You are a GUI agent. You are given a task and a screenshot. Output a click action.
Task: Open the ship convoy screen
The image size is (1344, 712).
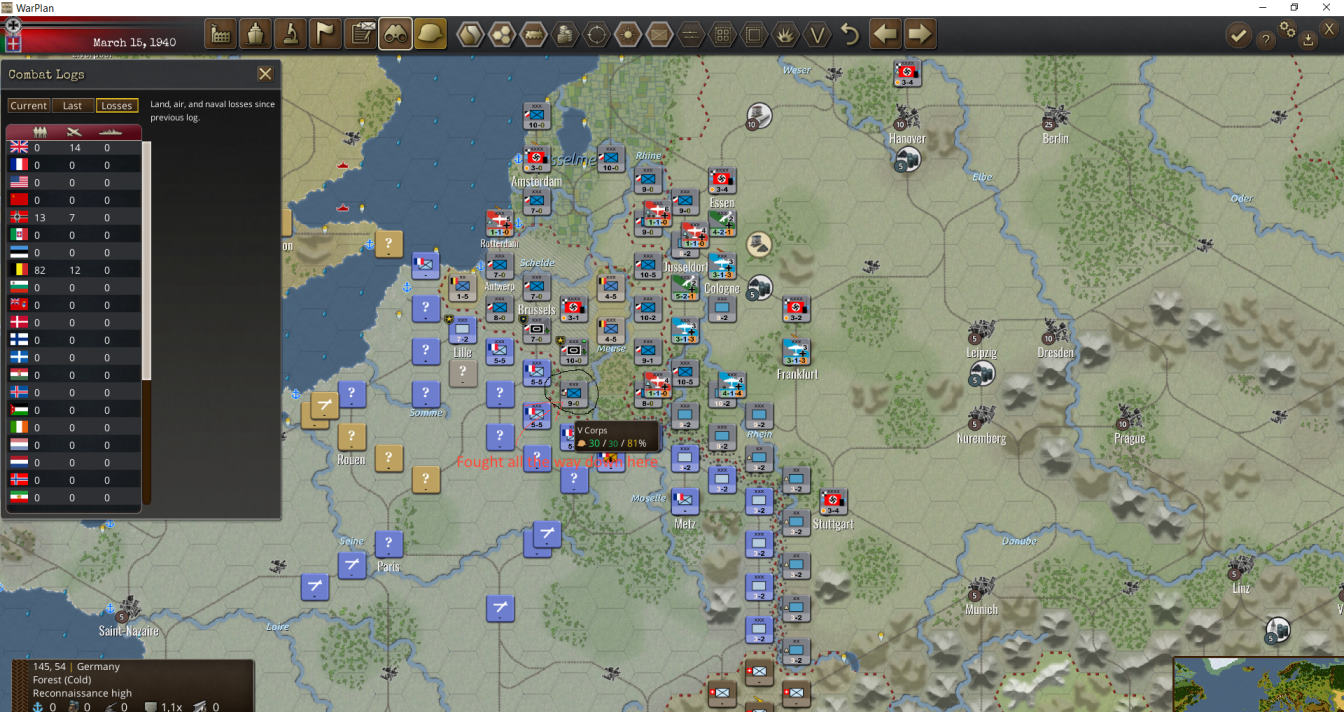[256, 34]
